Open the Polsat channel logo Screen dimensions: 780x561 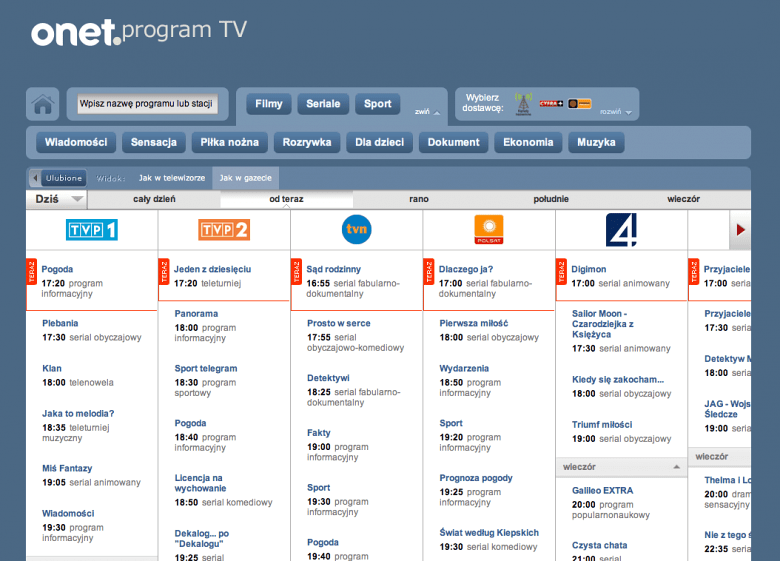pos(488,229)
